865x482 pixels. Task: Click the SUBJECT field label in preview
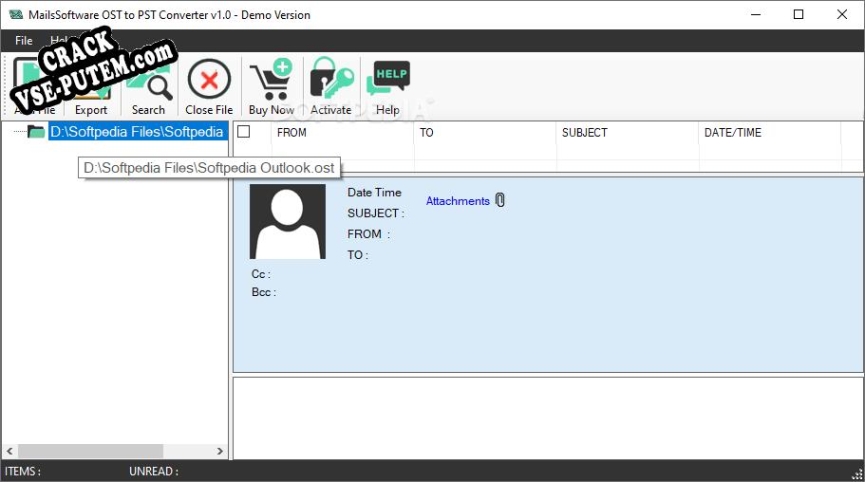pos(376,213)
